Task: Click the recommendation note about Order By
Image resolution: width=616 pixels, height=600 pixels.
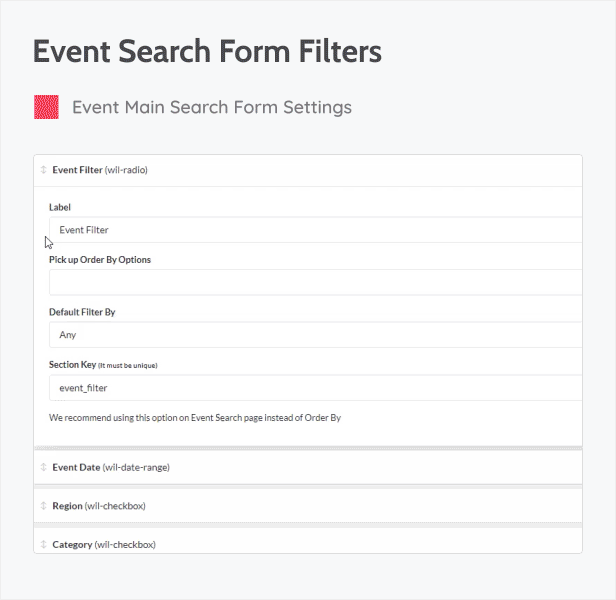Action: 195,417
